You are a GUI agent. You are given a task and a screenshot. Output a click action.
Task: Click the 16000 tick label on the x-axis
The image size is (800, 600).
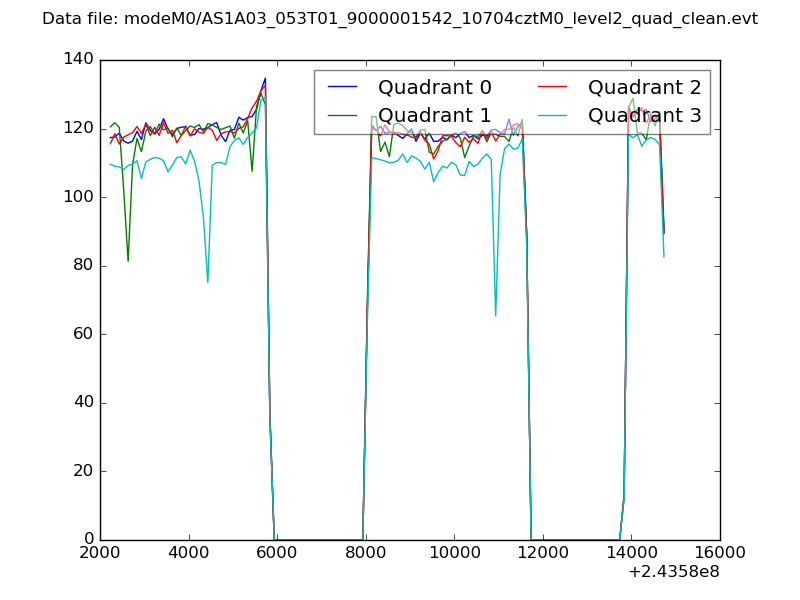pyautogui.click(x=720, y=552)
